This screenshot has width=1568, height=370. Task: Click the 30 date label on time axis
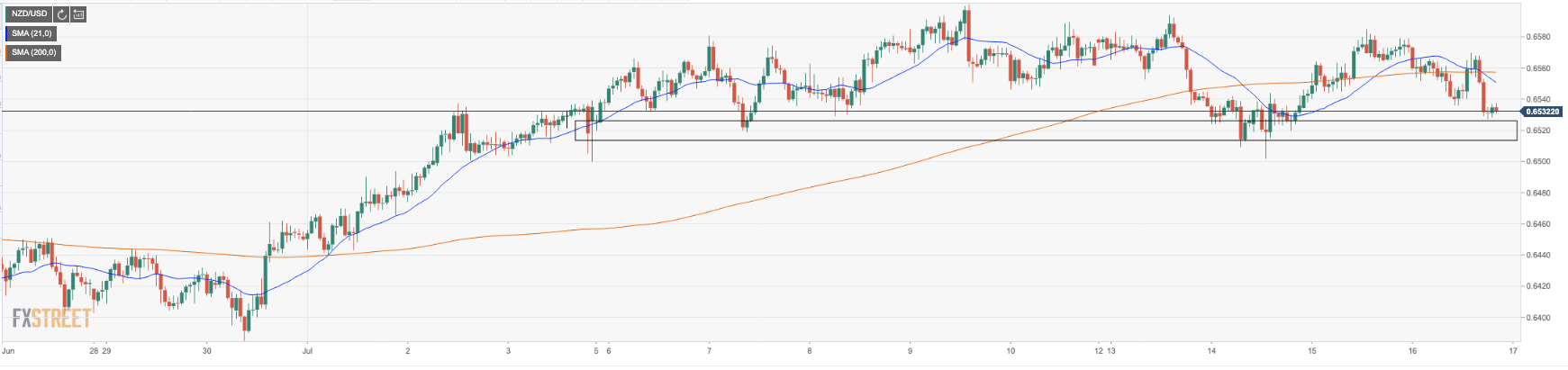click(x=207, y=351)
